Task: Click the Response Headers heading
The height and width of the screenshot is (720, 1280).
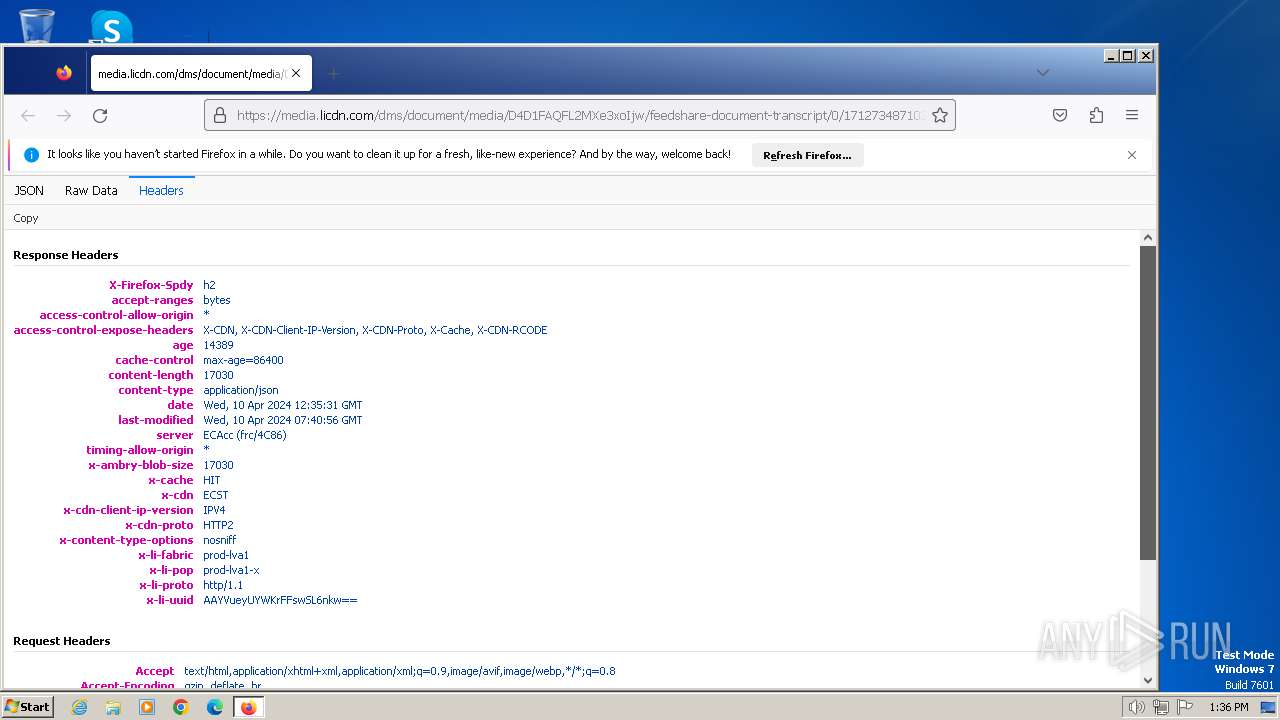Action: [66, 255]
